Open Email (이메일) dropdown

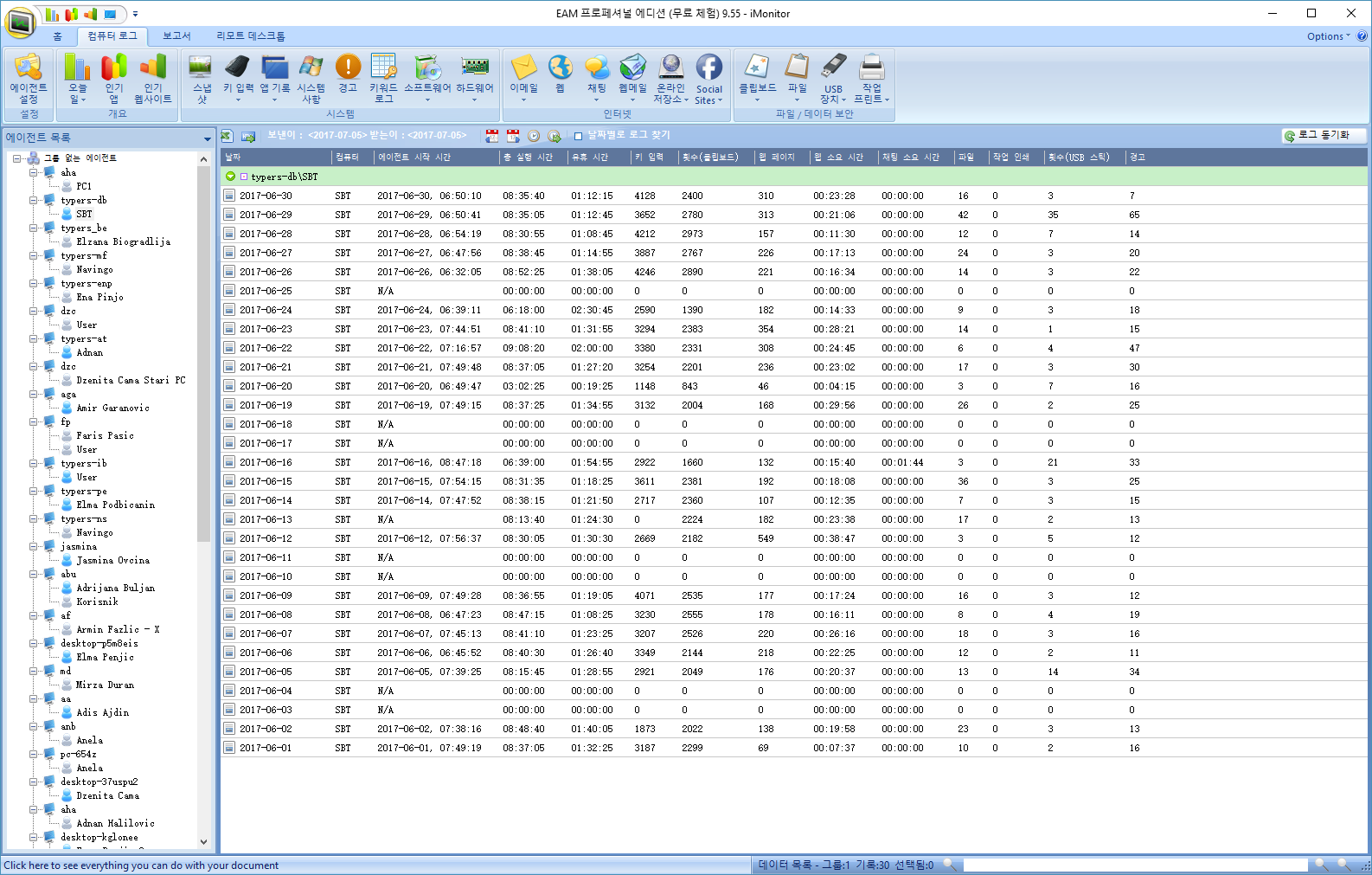[x=523, y=80]
